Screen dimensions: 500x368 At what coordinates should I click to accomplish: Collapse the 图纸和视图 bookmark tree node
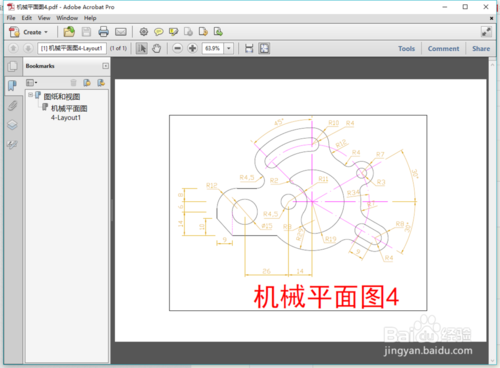(30, 95)
